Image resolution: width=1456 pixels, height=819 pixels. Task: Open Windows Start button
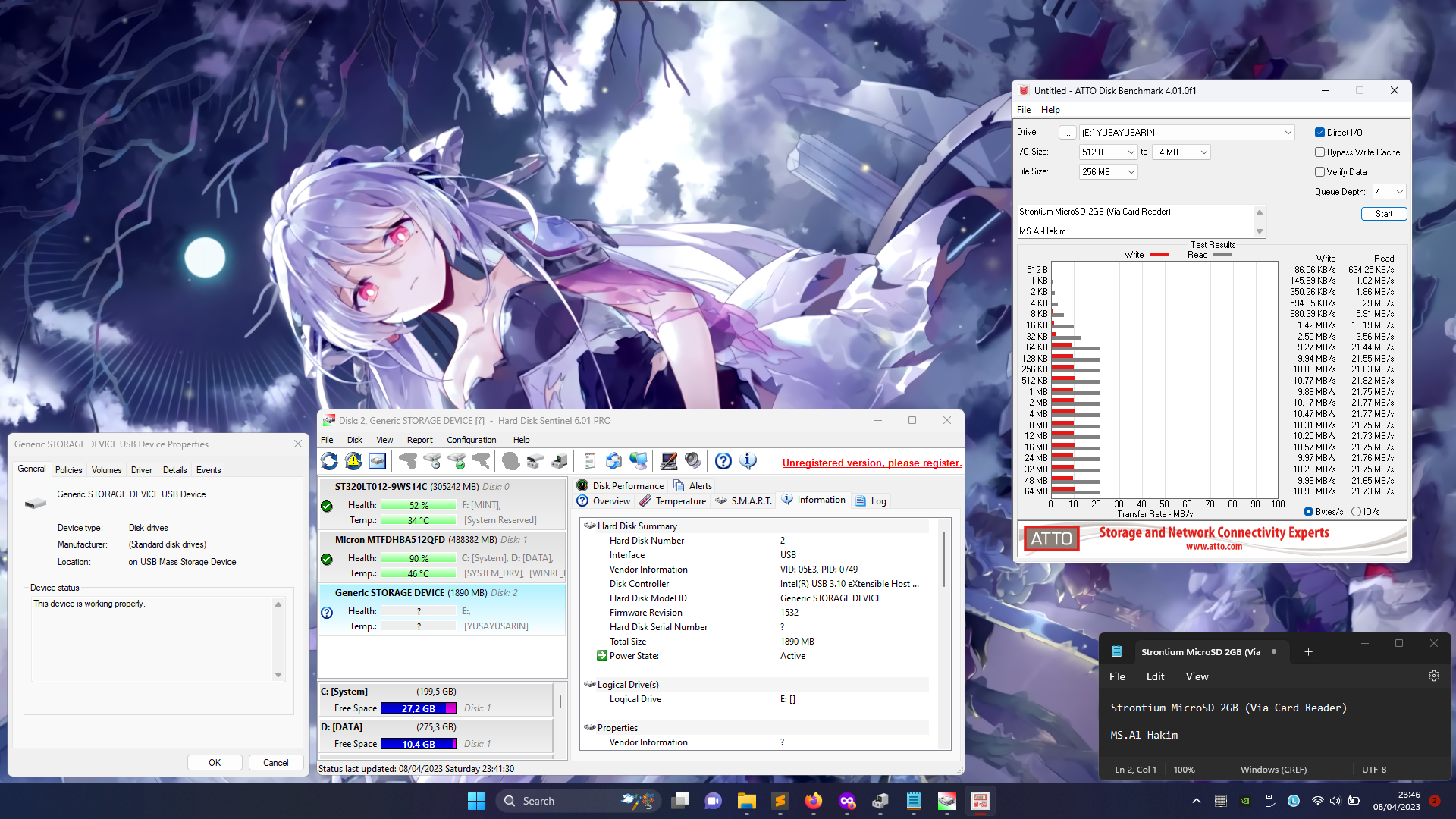[476, 801]
